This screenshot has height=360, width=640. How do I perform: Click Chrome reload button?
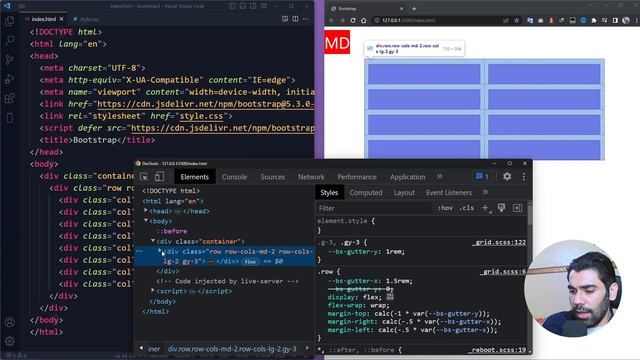[353, 20]
